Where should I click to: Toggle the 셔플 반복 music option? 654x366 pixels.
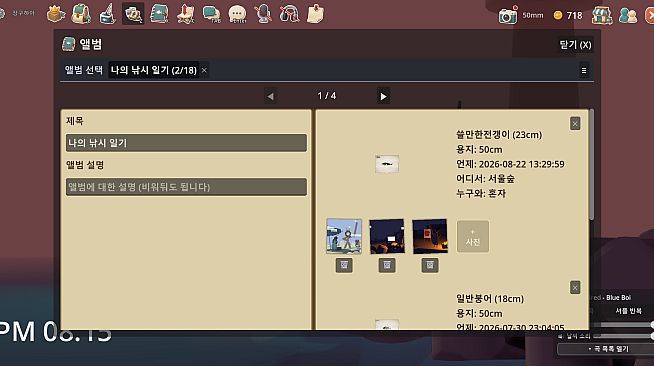(628, 311)
